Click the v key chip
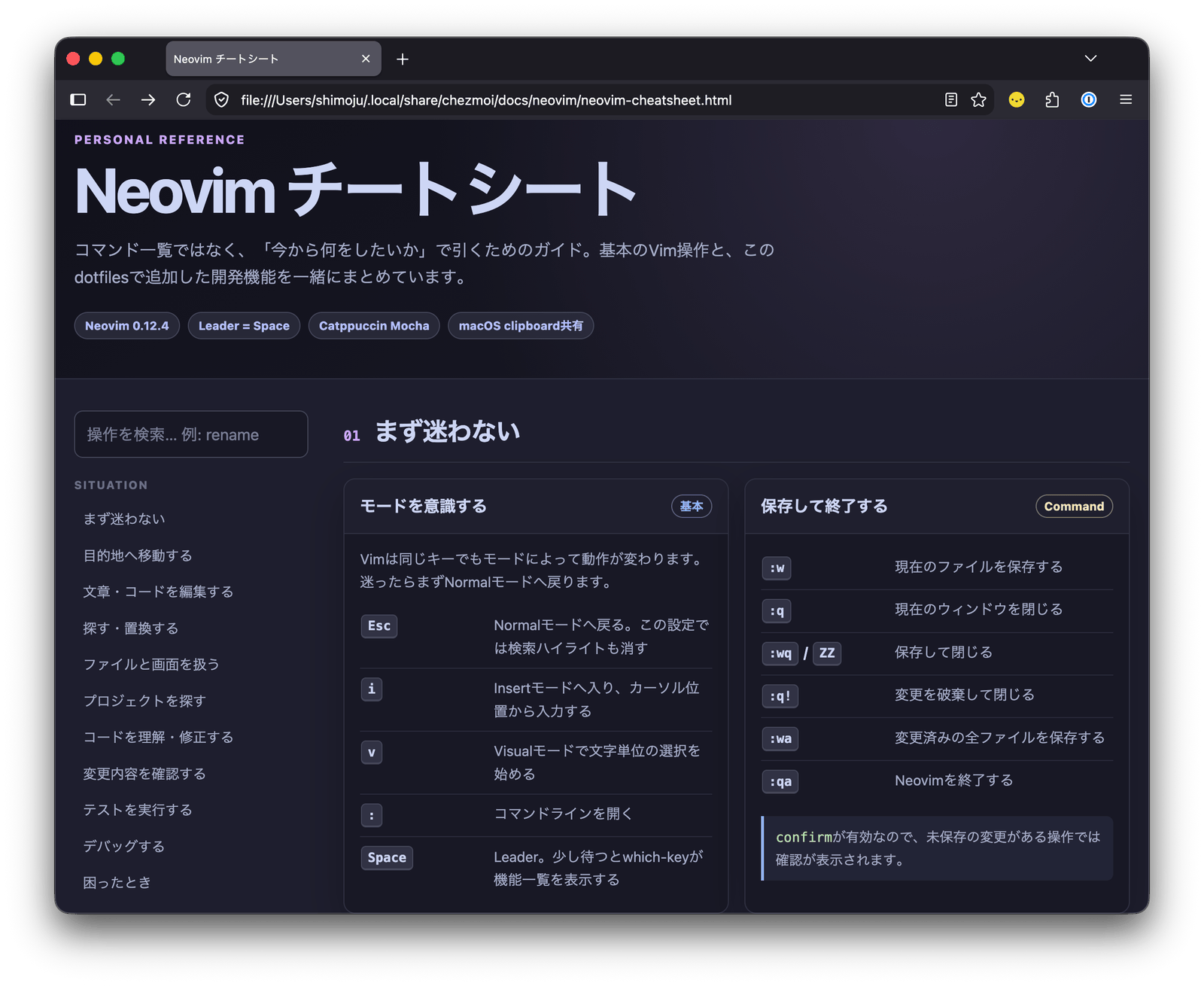1204x986 pixels. pos(372,752)
